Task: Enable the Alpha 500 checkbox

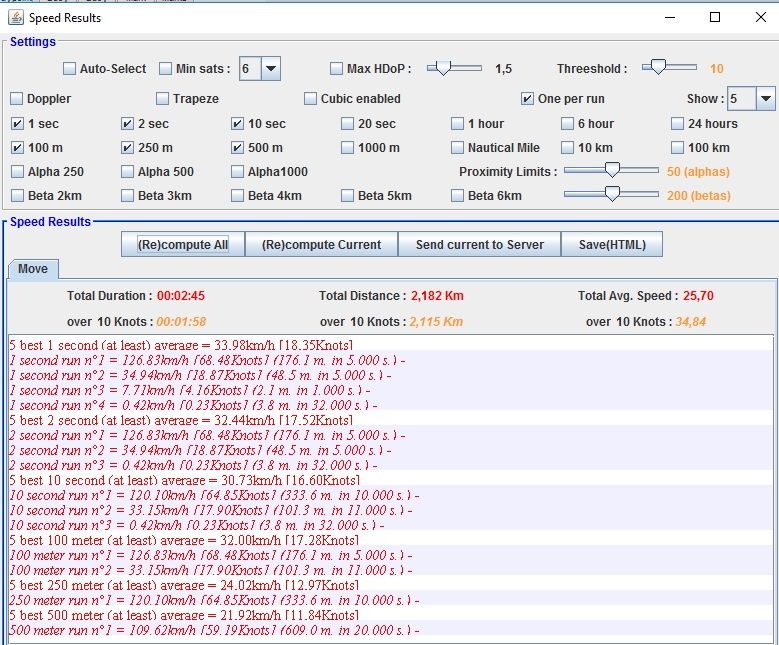Action: tap(128, 171)
